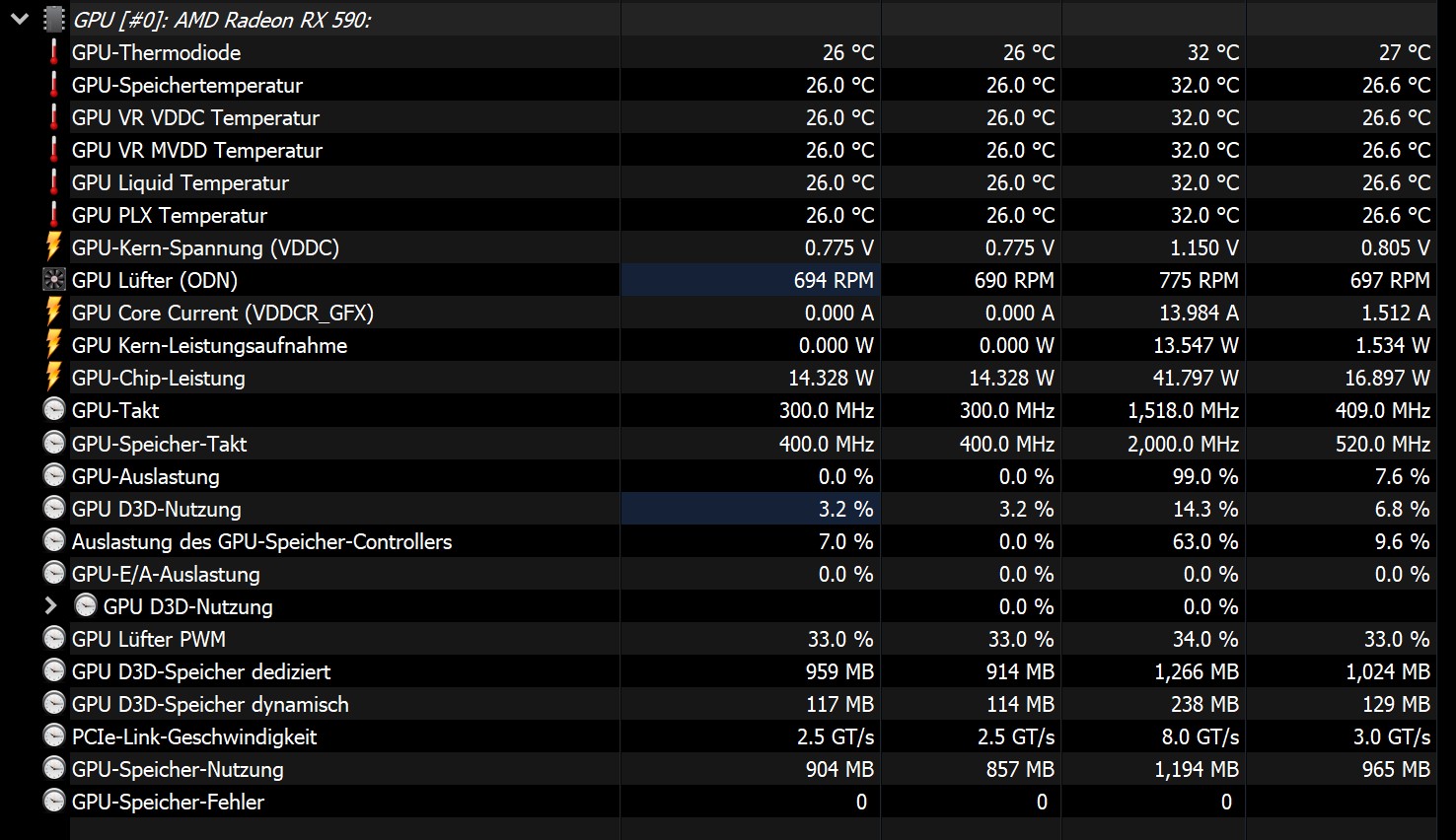Select the GPU-Thermodiode sensor label
This screenshot has height=840, width=1456.
coord(156,52)
